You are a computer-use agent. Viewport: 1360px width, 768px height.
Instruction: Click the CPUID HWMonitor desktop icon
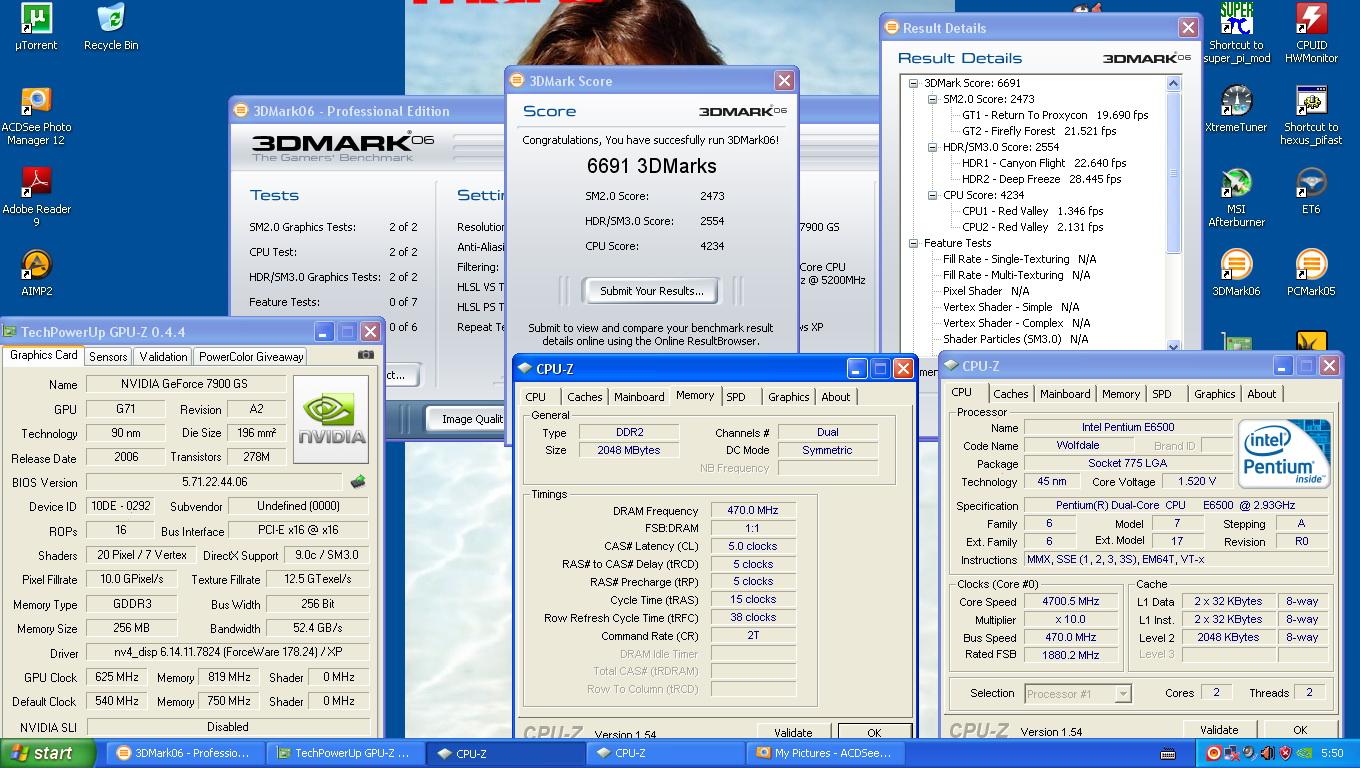[1311, 33]
